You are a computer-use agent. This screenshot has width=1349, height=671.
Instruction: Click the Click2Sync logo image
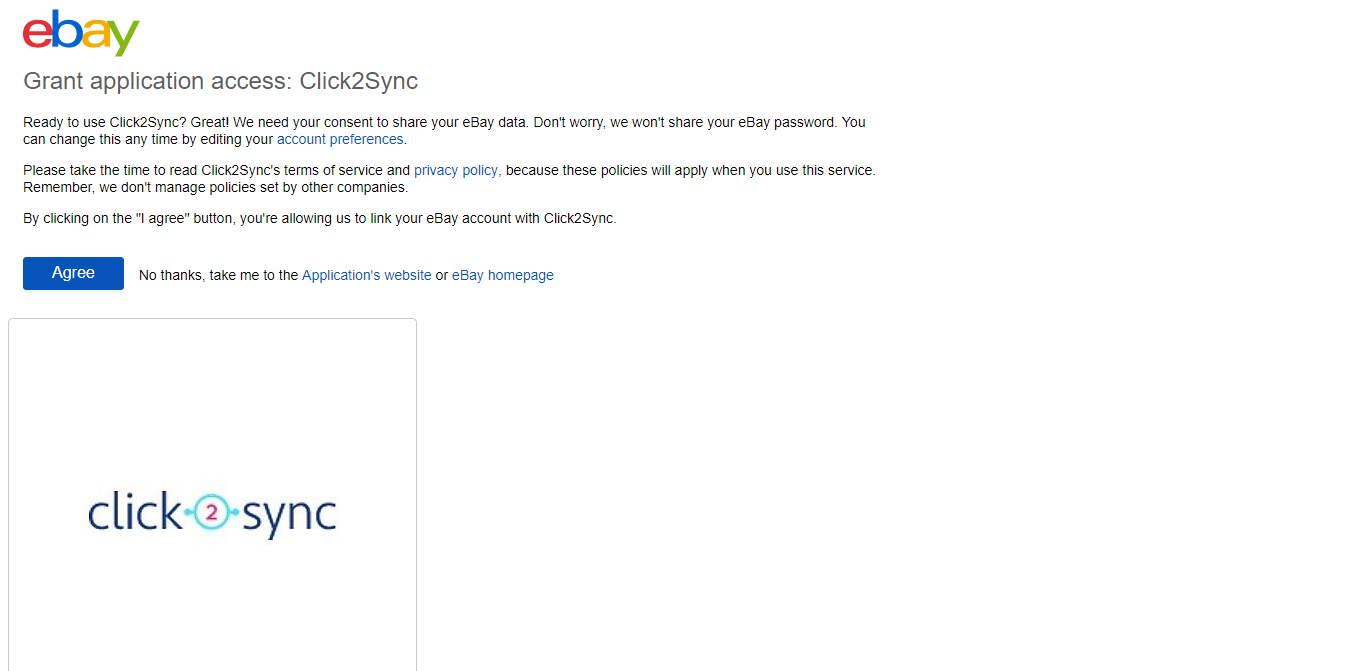point(212,513)
